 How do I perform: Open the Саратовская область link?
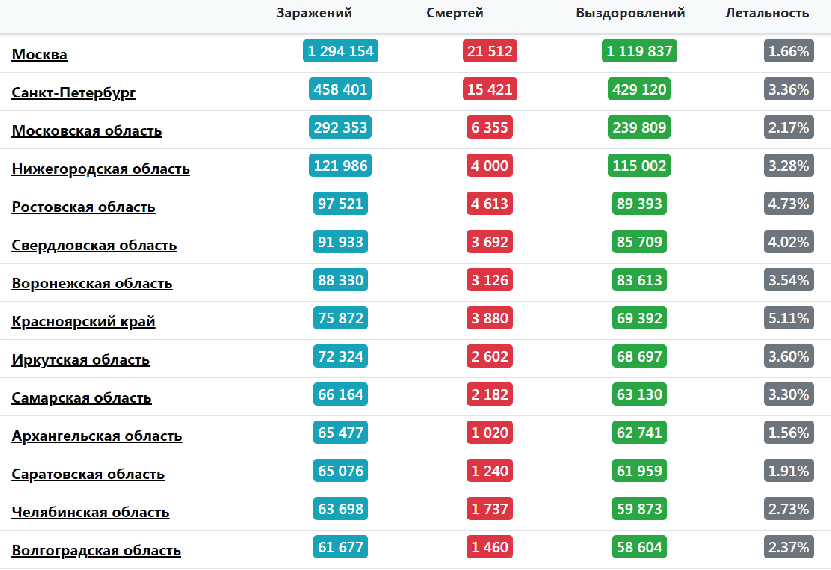[88, 474]
